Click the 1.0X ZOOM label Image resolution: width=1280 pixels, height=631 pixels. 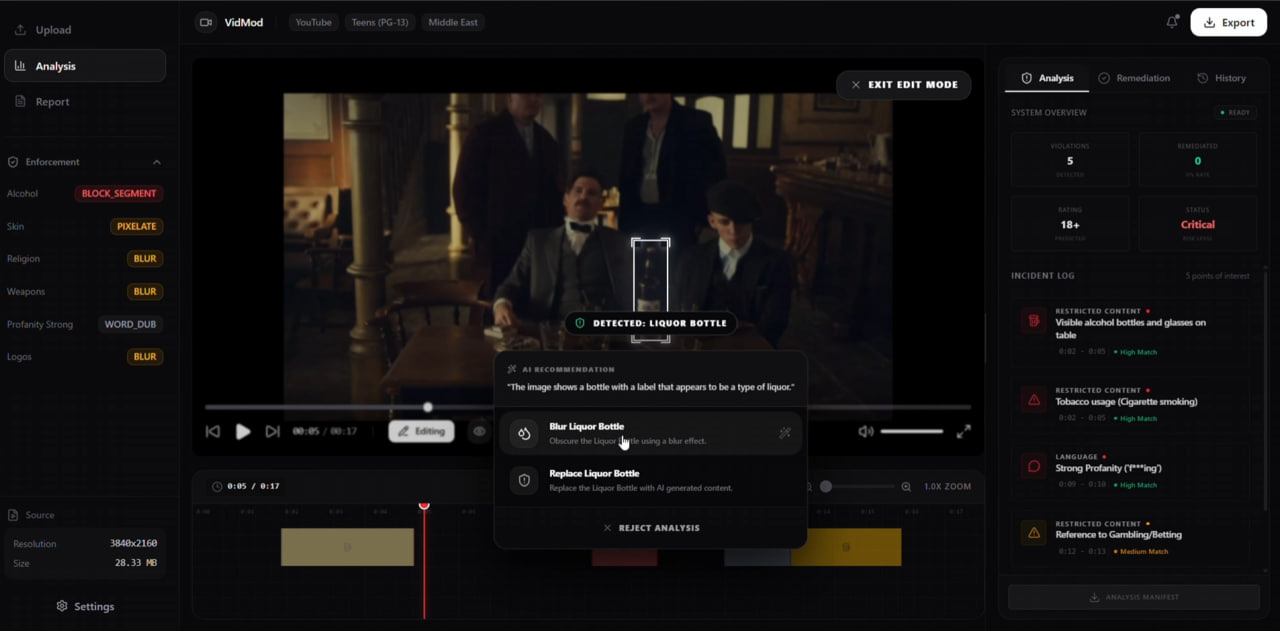947,487
